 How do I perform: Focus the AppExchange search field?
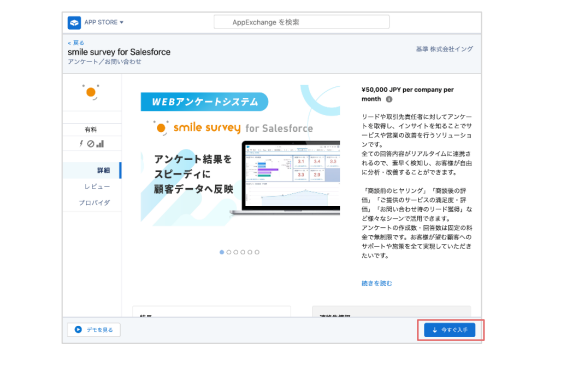pos(301,22)
